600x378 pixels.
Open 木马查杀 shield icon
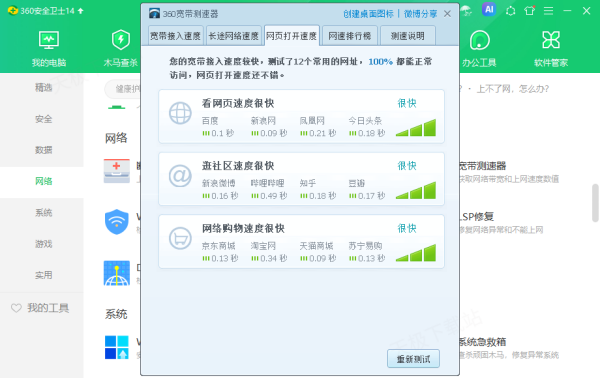tap(121, 40)
